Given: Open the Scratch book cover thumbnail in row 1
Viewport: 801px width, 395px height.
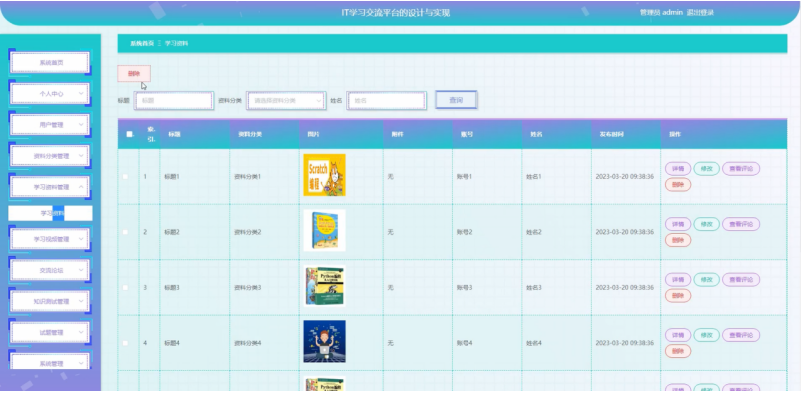Looking at the screenshot, I should click(324, 175).
